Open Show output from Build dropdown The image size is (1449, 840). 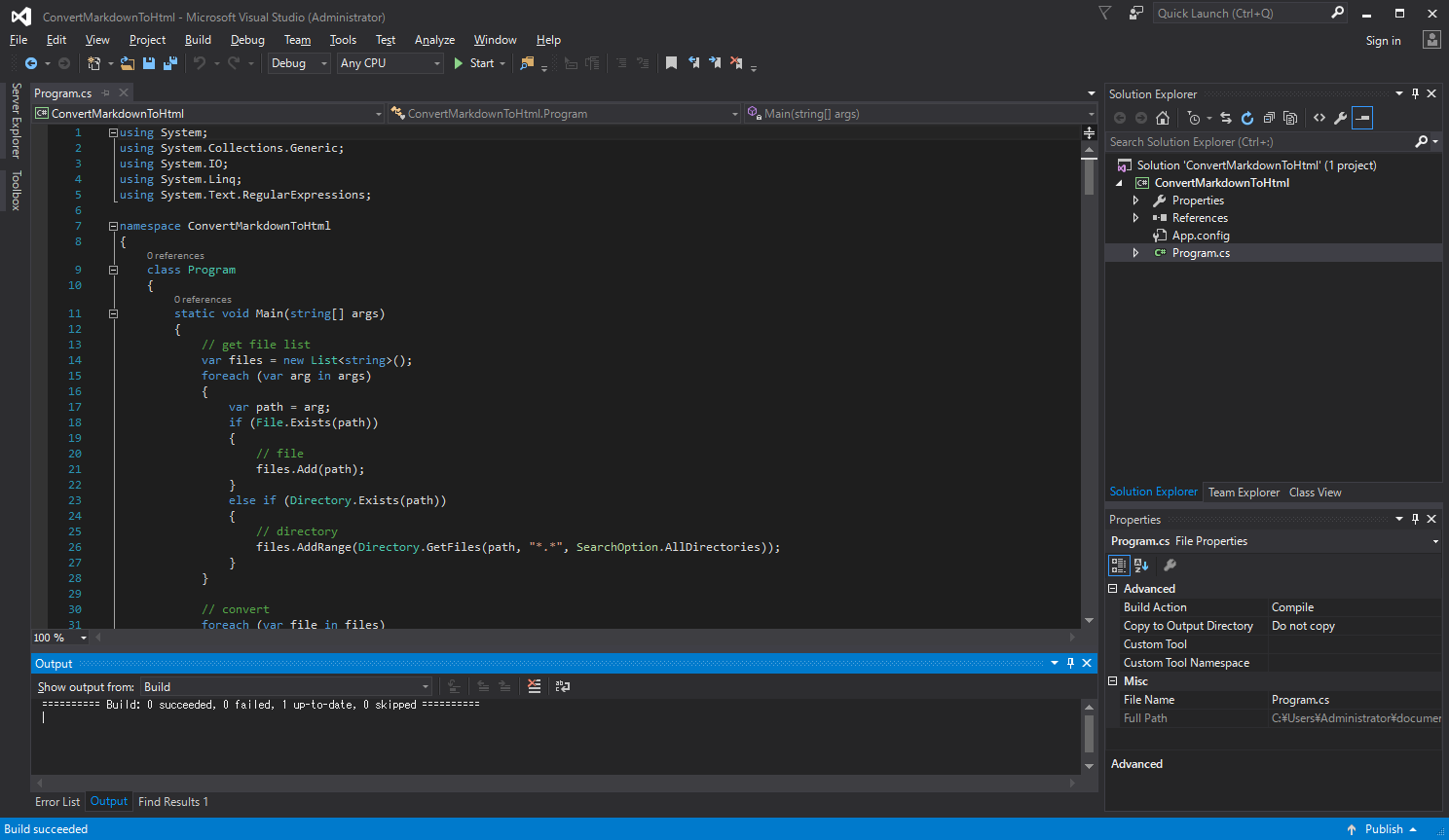[x=286, y=687]
